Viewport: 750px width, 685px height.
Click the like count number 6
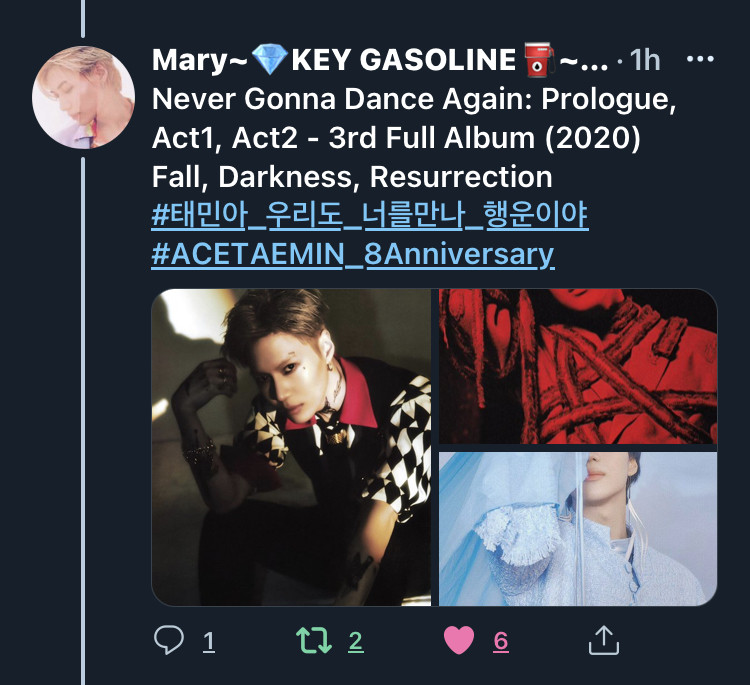pyautogui.click(x=501, y=641)
